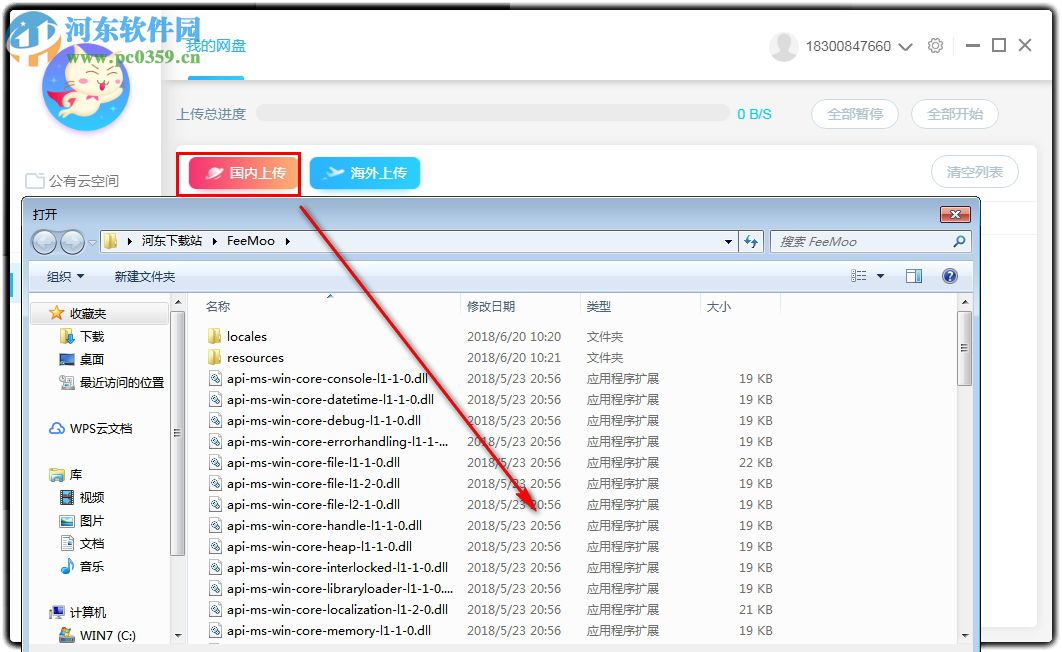
Task: Click file list scrollbar up arrow
Action: click(964, 302)
